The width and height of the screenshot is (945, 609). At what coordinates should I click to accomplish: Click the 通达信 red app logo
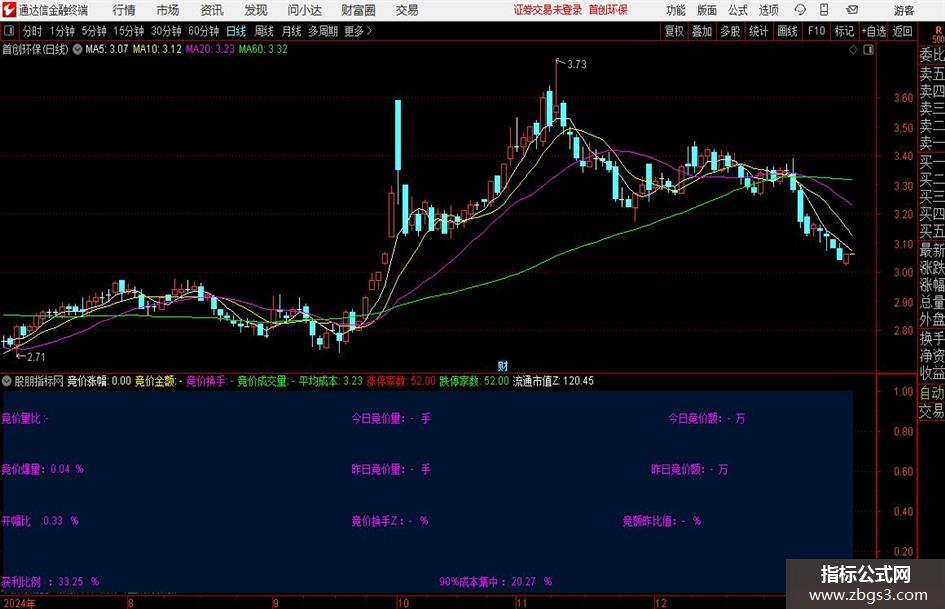click(x=8, y=10)
